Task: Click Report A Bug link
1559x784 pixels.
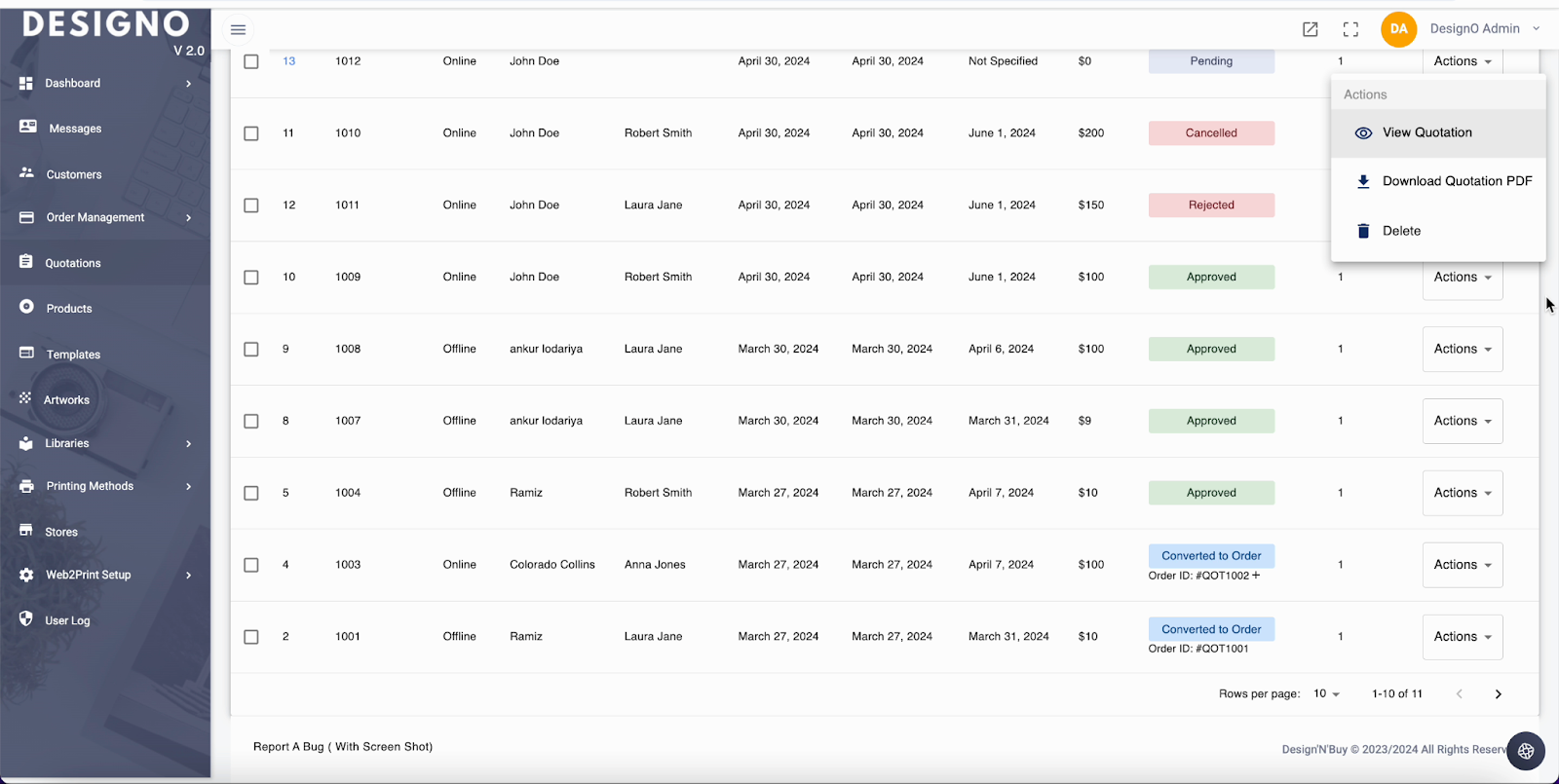Action: pyautogui.click(x=343, y=747)
